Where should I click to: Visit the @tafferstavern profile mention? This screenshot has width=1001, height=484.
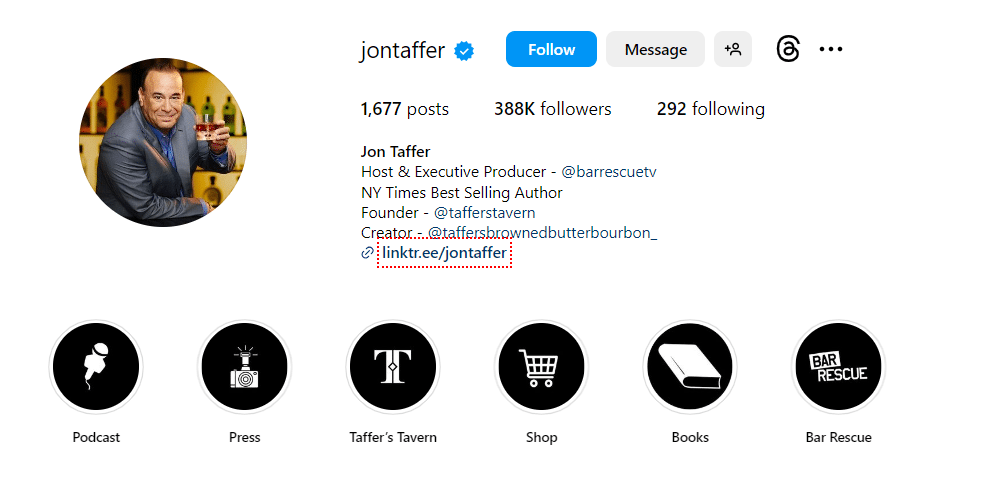click(x=484, y=212)
